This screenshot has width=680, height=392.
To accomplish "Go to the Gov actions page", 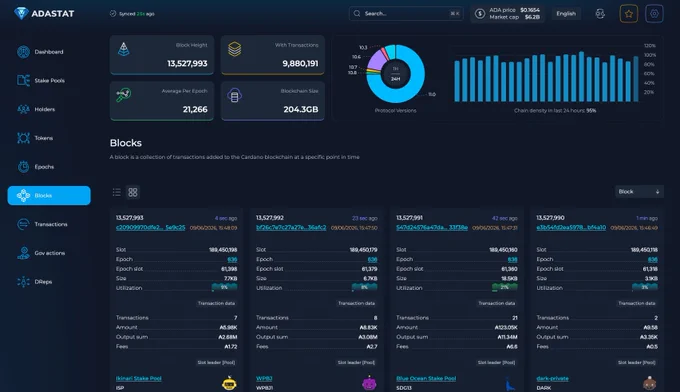I will tap(49, 253).
